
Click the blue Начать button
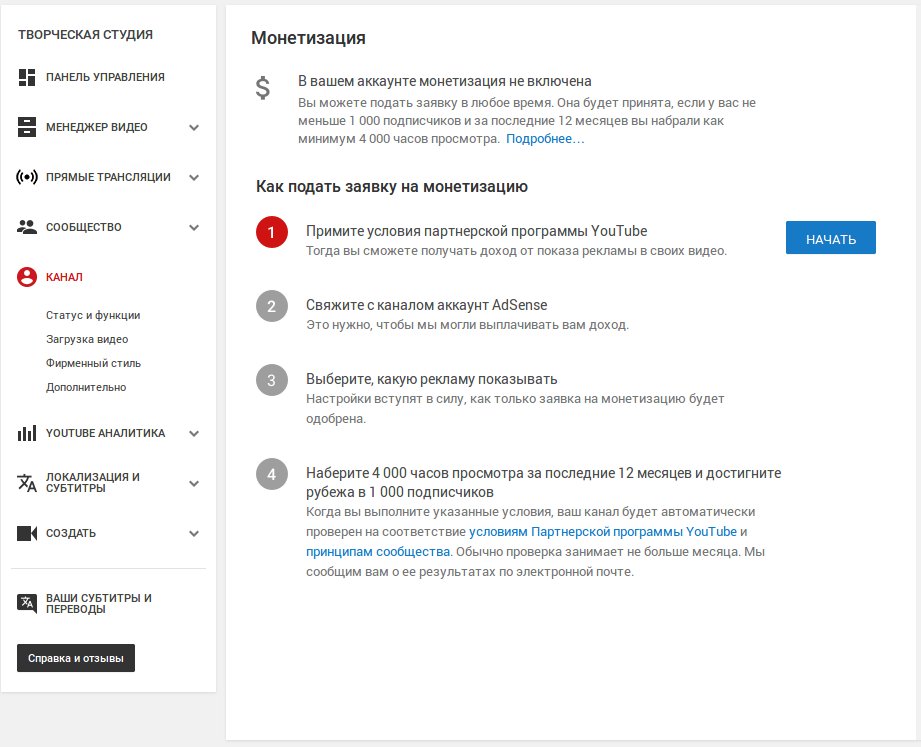point(831,238)
